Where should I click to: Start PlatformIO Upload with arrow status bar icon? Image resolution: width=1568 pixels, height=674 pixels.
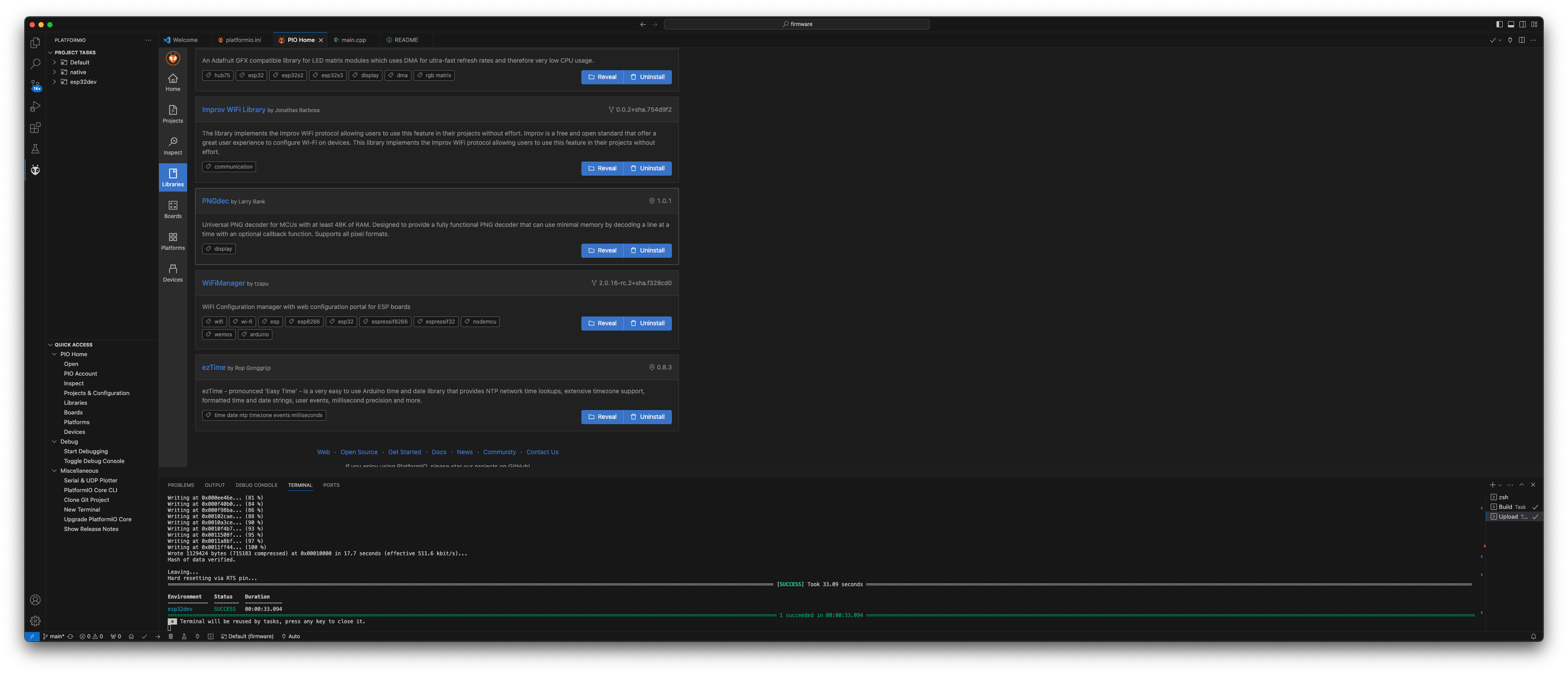click(158, 636)
